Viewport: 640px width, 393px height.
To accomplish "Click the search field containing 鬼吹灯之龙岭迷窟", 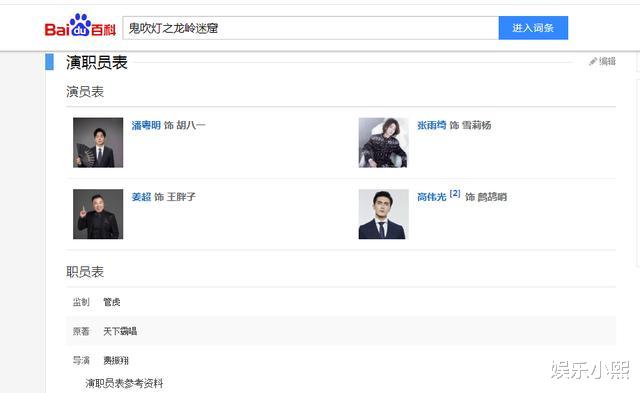I will (x=311, y=28).
